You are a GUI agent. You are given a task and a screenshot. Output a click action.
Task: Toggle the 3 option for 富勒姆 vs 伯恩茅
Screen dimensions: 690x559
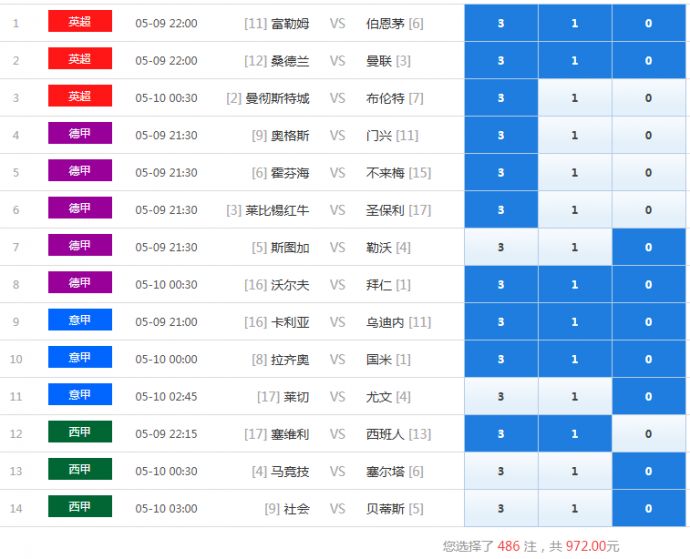click(x=501, y=23)
